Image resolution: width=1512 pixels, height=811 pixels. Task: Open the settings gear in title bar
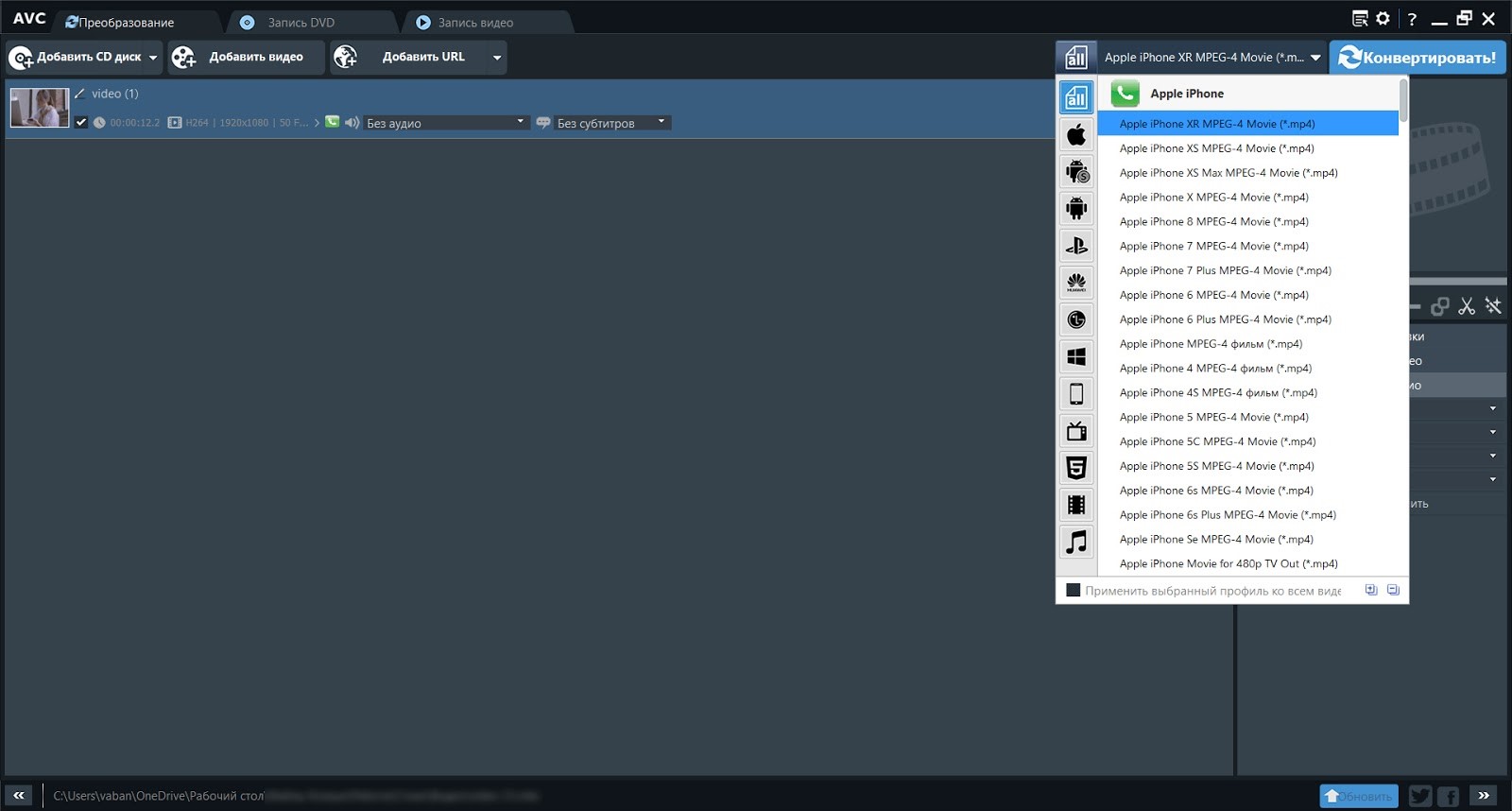pos(1383,18)
